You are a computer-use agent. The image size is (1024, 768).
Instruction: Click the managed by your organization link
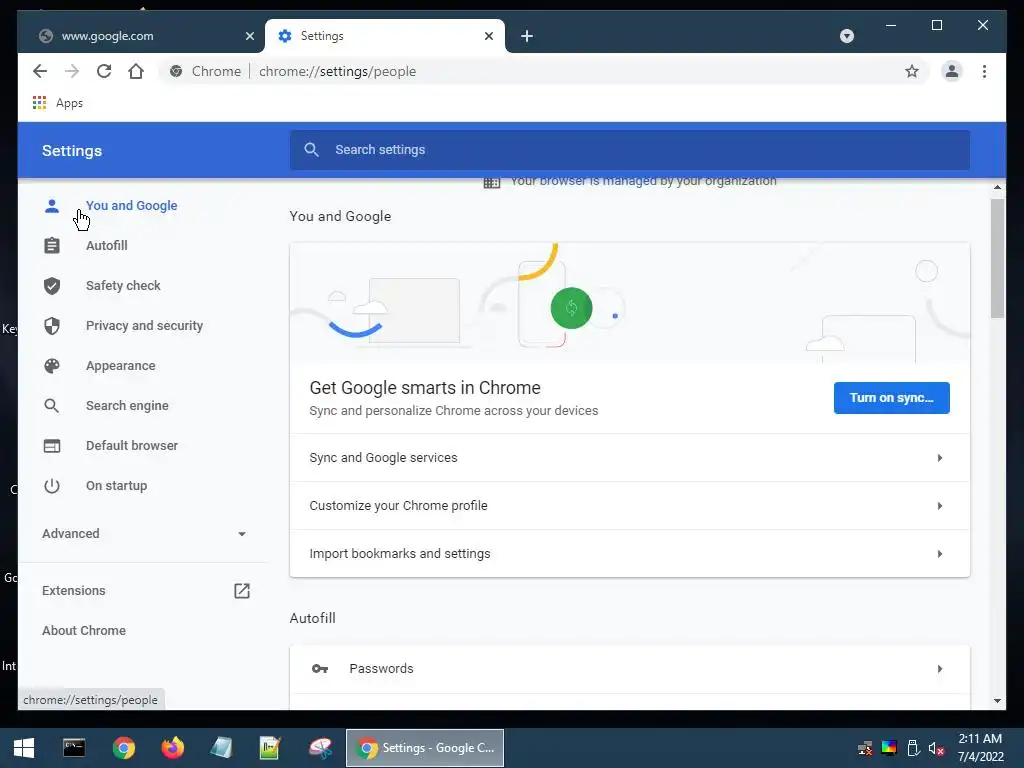[598, 181]
